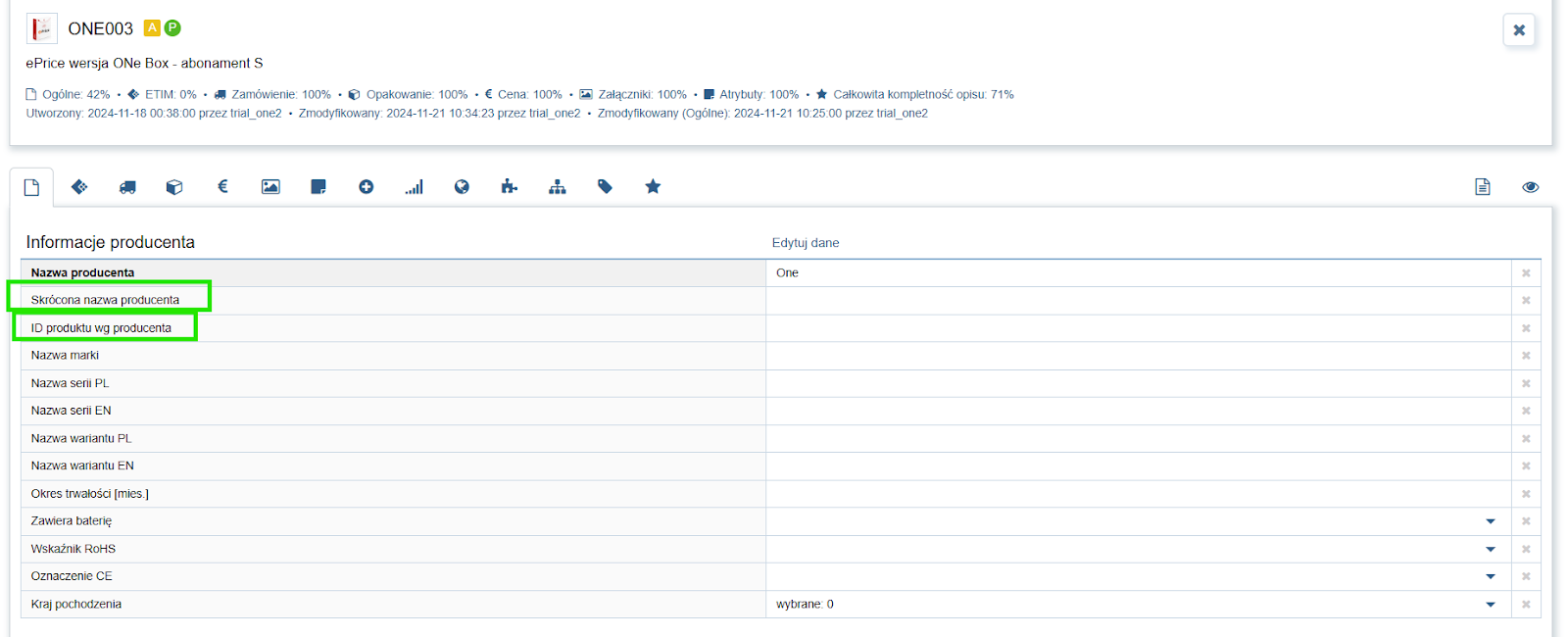Click the ONE003 product thumbnail
Image resolution: width=1568 pixels, height=637 pixels.
click(x=41, y=28)
